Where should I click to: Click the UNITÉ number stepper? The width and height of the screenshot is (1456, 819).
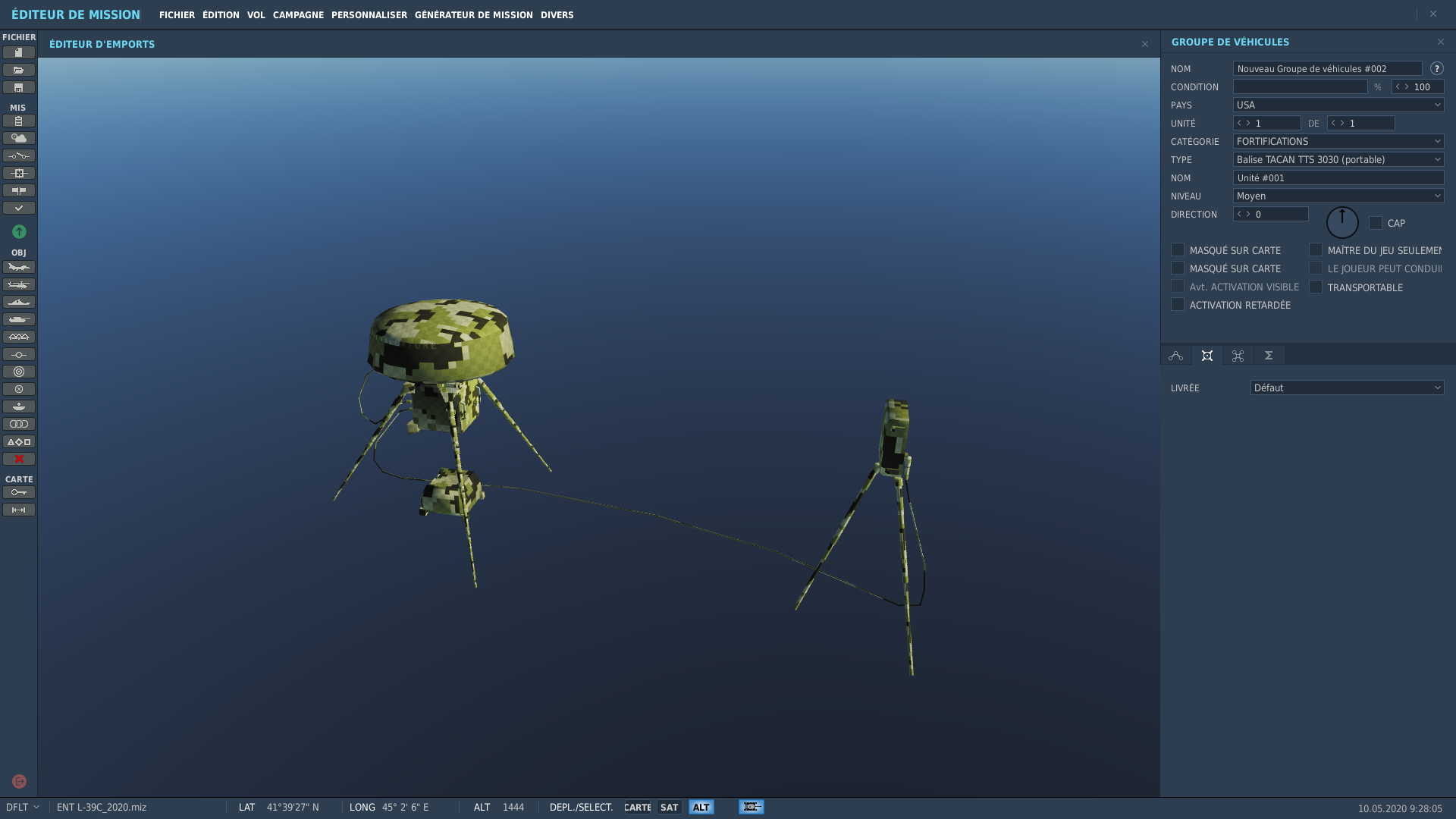point(1266,123)
